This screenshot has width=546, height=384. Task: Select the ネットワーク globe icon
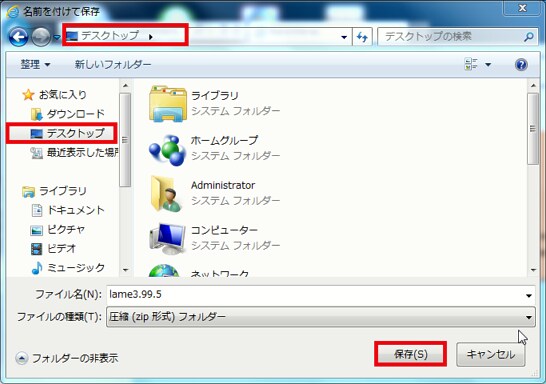pyautogui.click(x=164, y=271)
